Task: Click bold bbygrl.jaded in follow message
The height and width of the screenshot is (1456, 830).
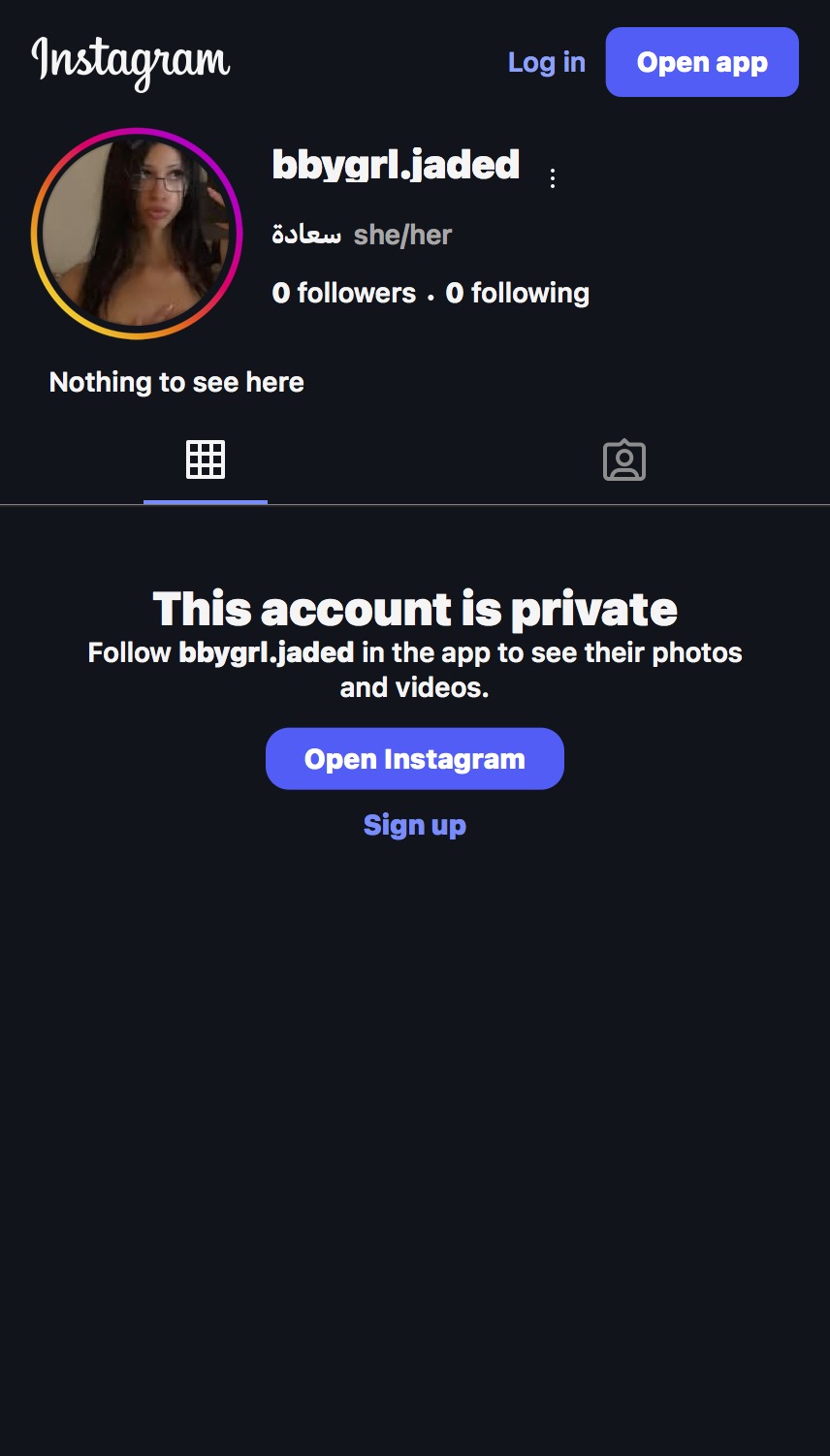Action: [267, 652]
